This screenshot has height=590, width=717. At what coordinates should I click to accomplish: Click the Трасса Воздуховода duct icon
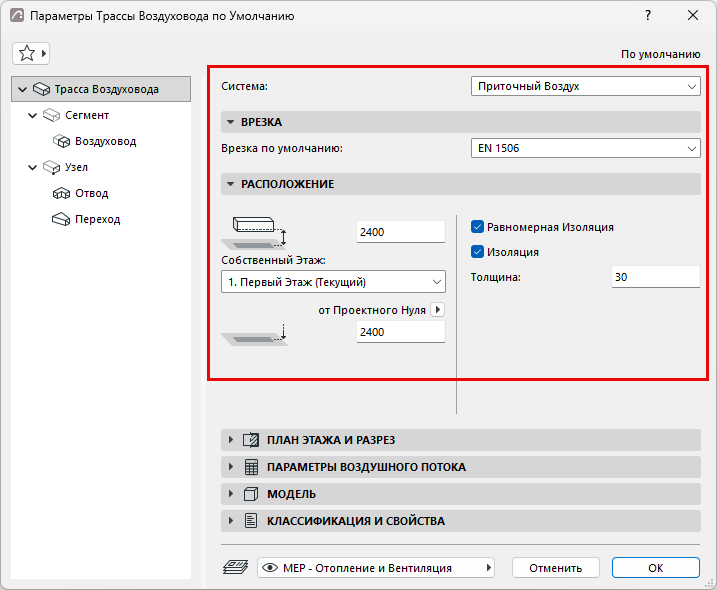(41, 89)
